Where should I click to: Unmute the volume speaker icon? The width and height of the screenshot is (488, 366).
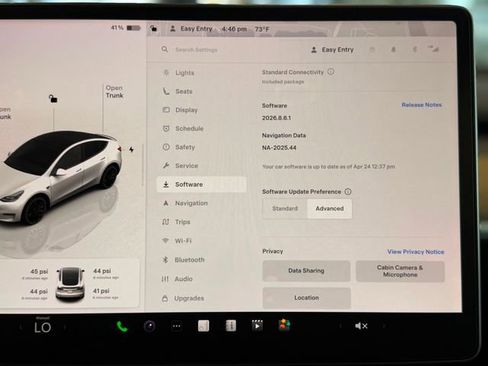pyautogui.click(x=361, y=326)
